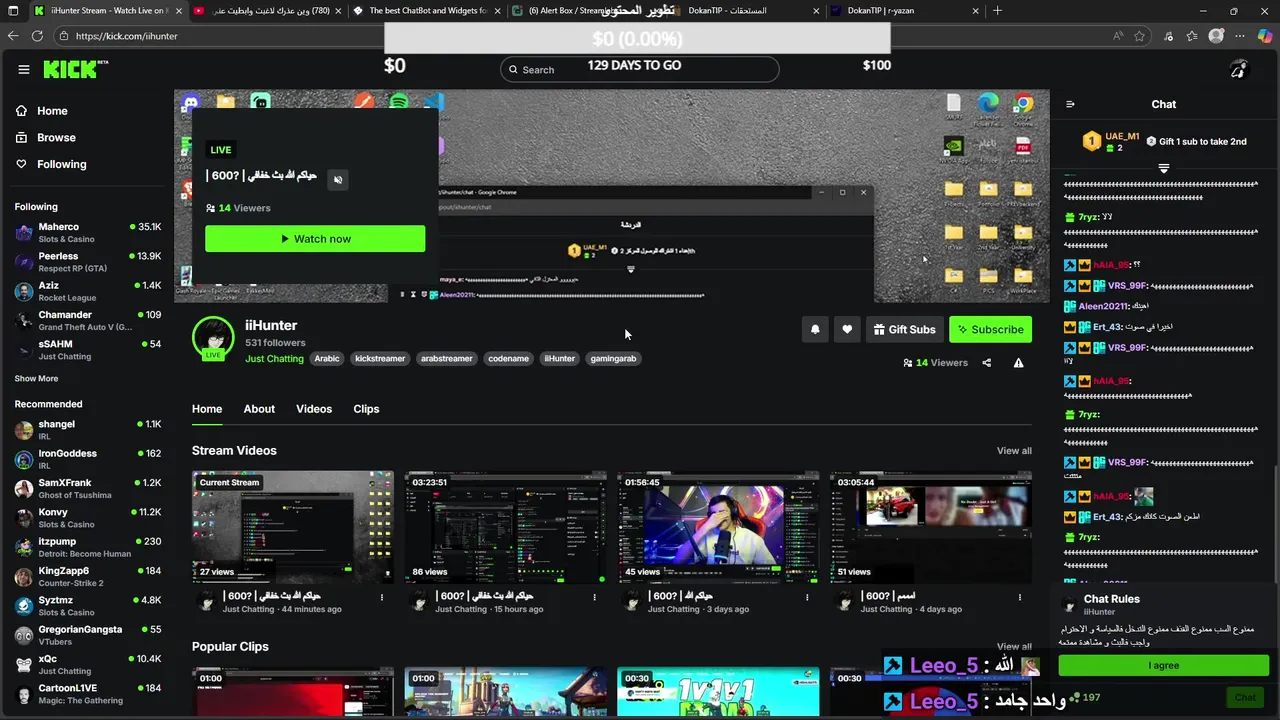Viewport: 1280px width, 720px height.
Task: Open Konvy in Recommended list
Action: tap(88, 518)
